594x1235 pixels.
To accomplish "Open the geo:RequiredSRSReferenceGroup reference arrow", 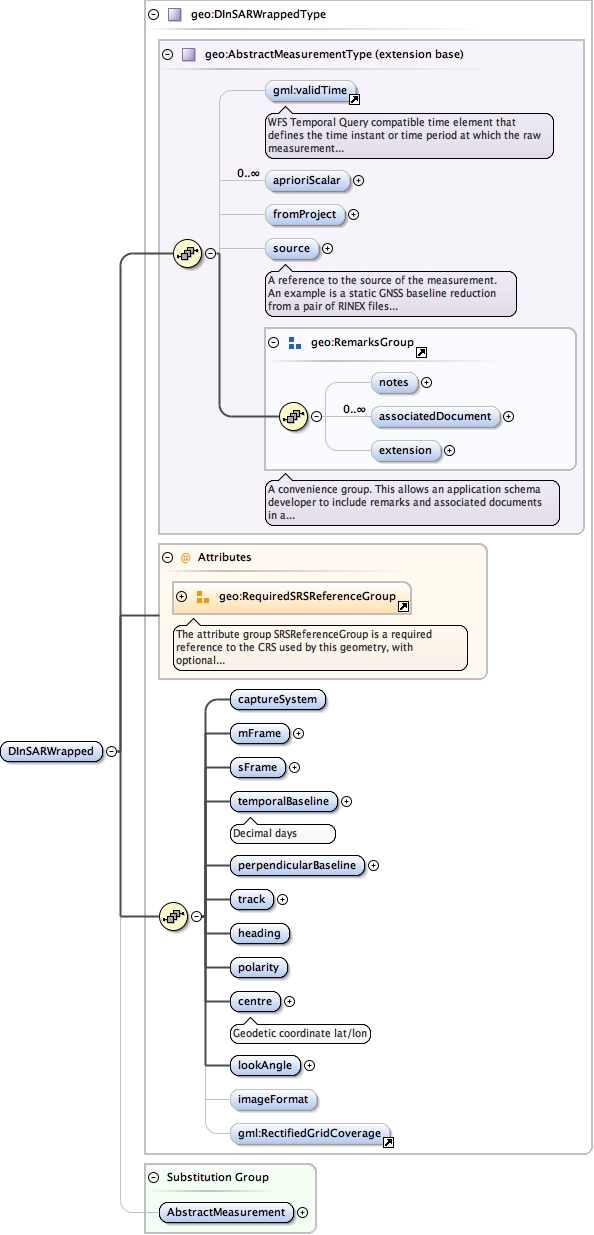I will pos(403,606).
